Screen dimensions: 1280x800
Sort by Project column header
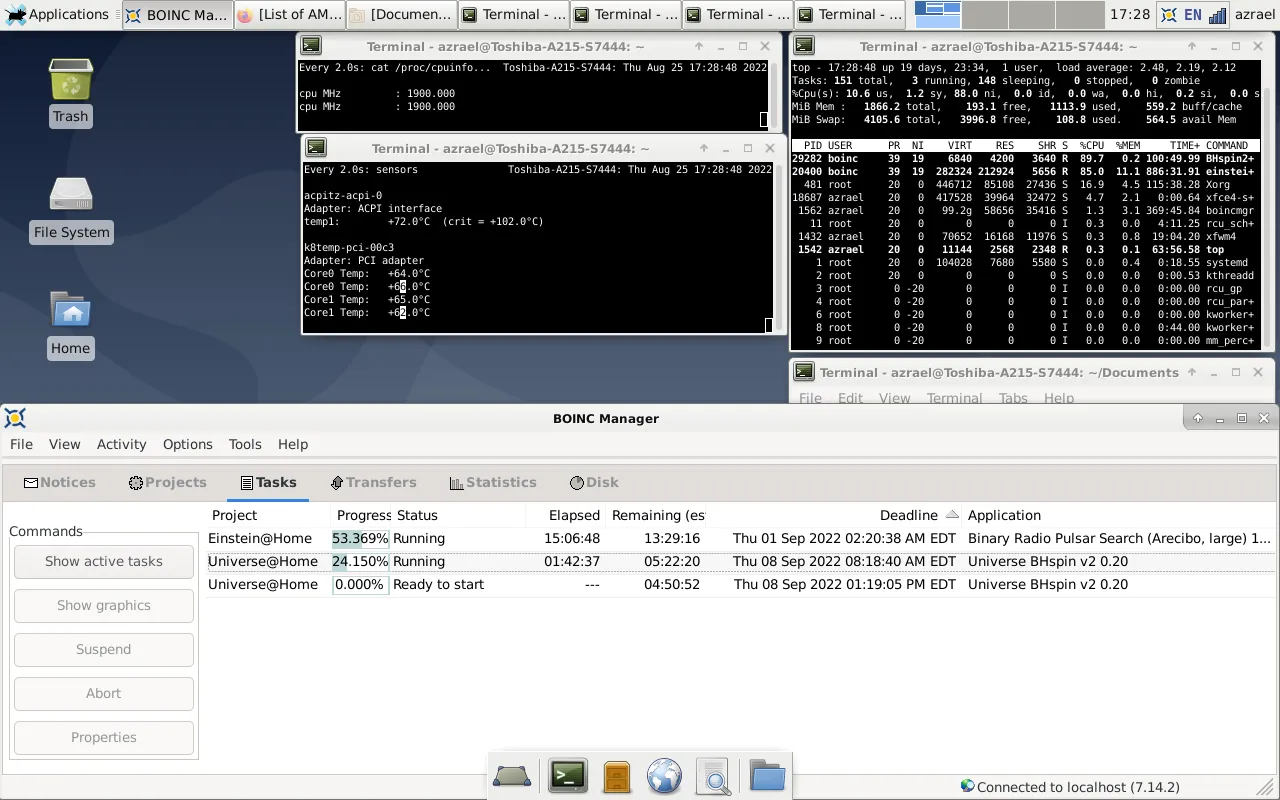tap(268, 515)
